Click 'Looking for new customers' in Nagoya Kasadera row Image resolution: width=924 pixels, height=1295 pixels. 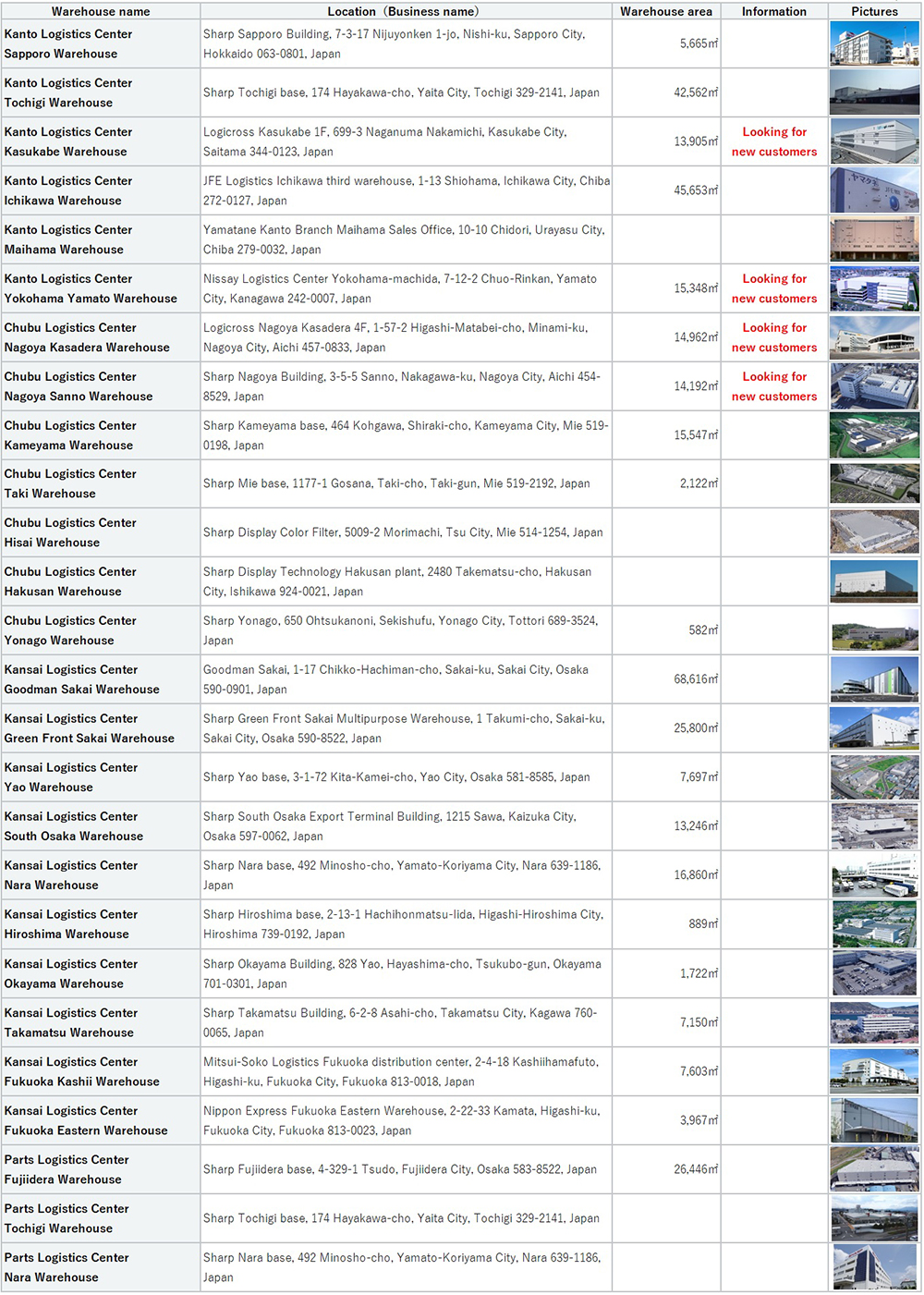pos(774,337)
